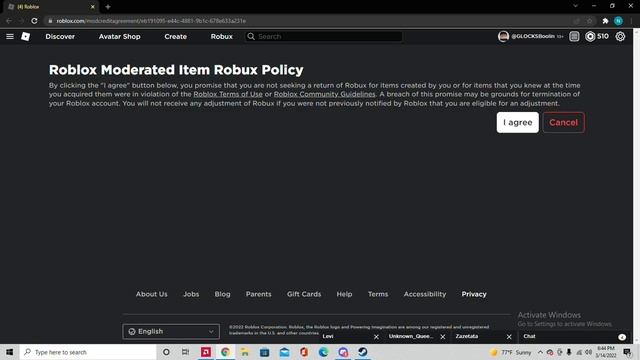Image resolution: width=640 pixels, height=360 pixels.
Task: Open Robux balance showing 510
Action: (597, 36)
